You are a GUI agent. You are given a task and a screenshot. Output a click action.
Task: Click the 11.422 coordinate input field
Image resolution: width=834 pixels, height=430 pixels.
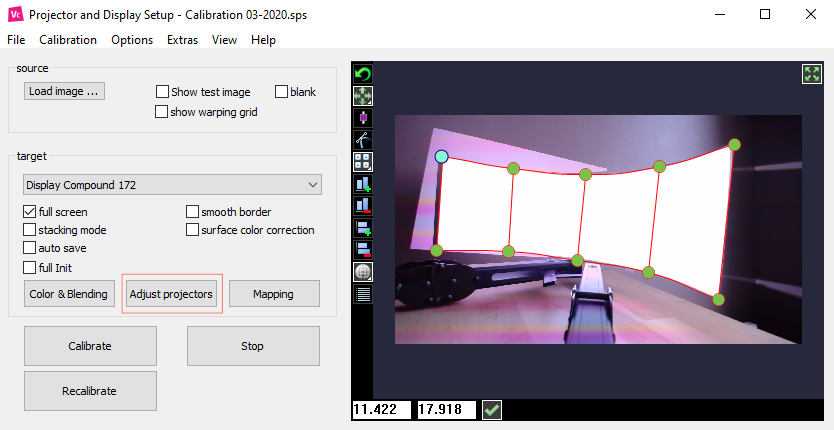[381, 409]
